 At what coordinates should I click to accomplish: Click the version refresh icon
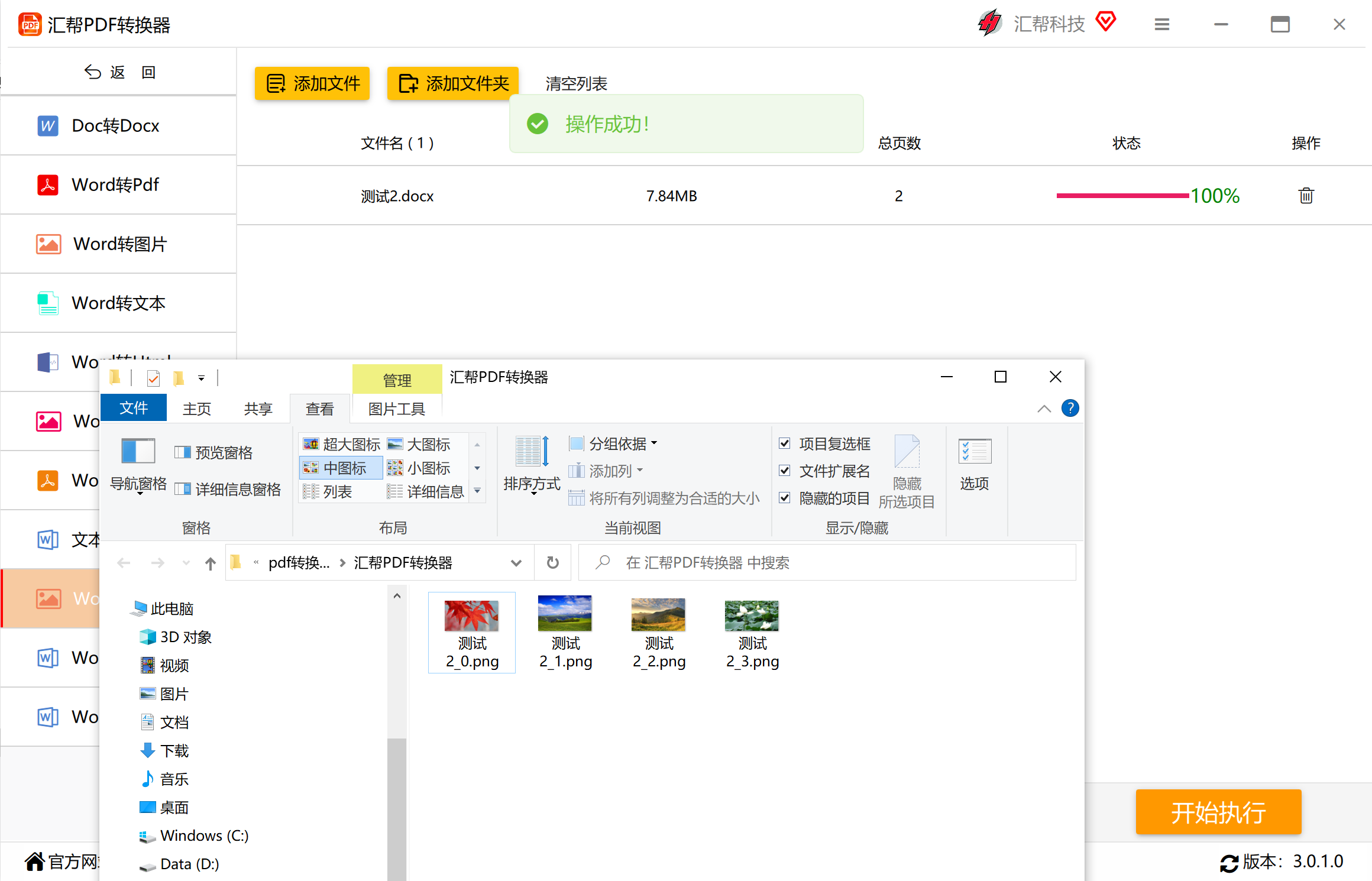[1229, 863]
